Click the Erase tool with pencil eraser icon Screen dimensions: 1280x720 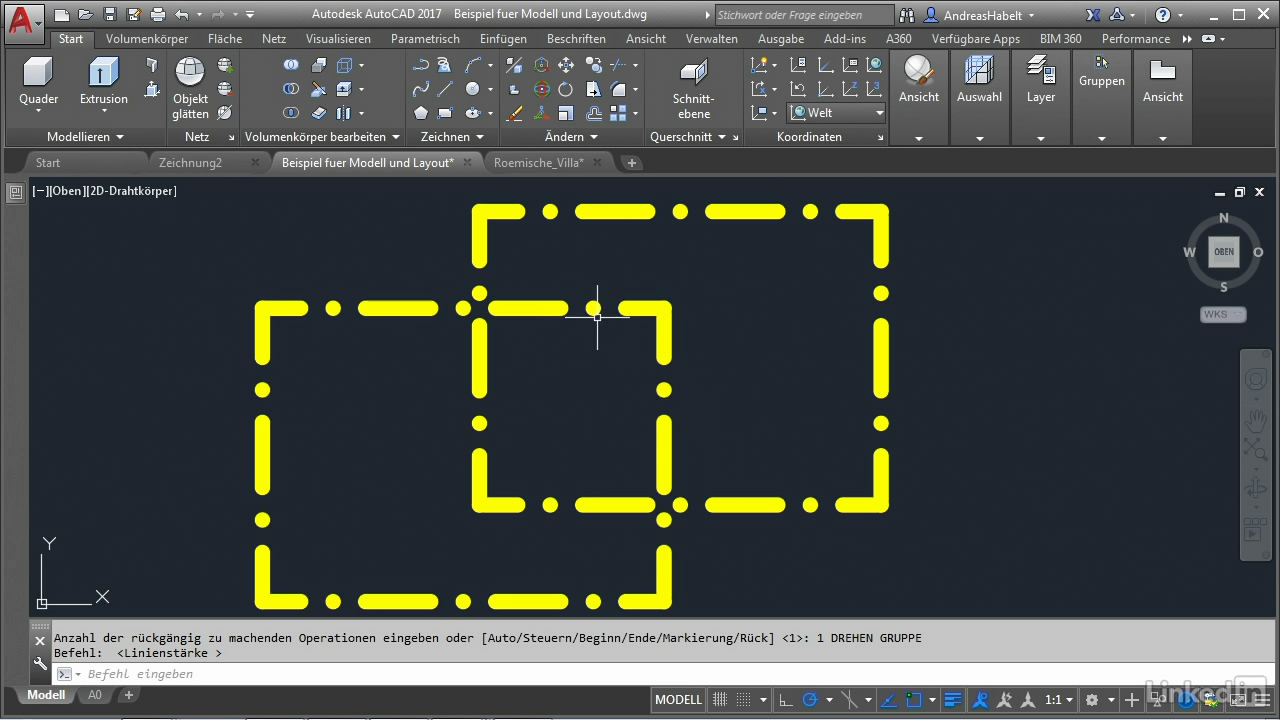click(x=514, y=113)
